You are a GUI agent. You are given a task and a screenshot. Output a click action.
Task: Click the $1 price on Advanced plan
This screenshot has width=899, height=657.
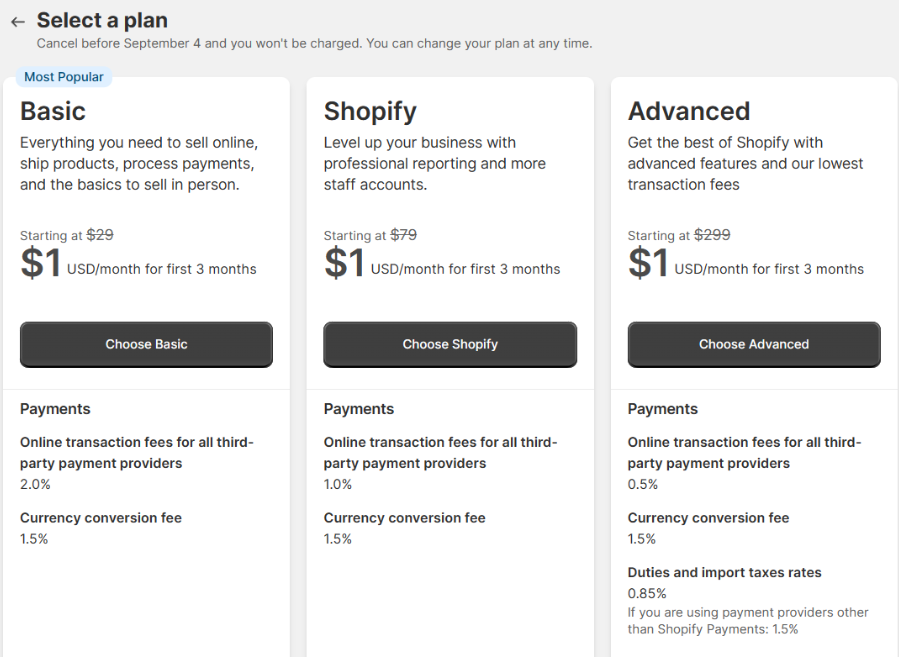click(x=648, y=263)
